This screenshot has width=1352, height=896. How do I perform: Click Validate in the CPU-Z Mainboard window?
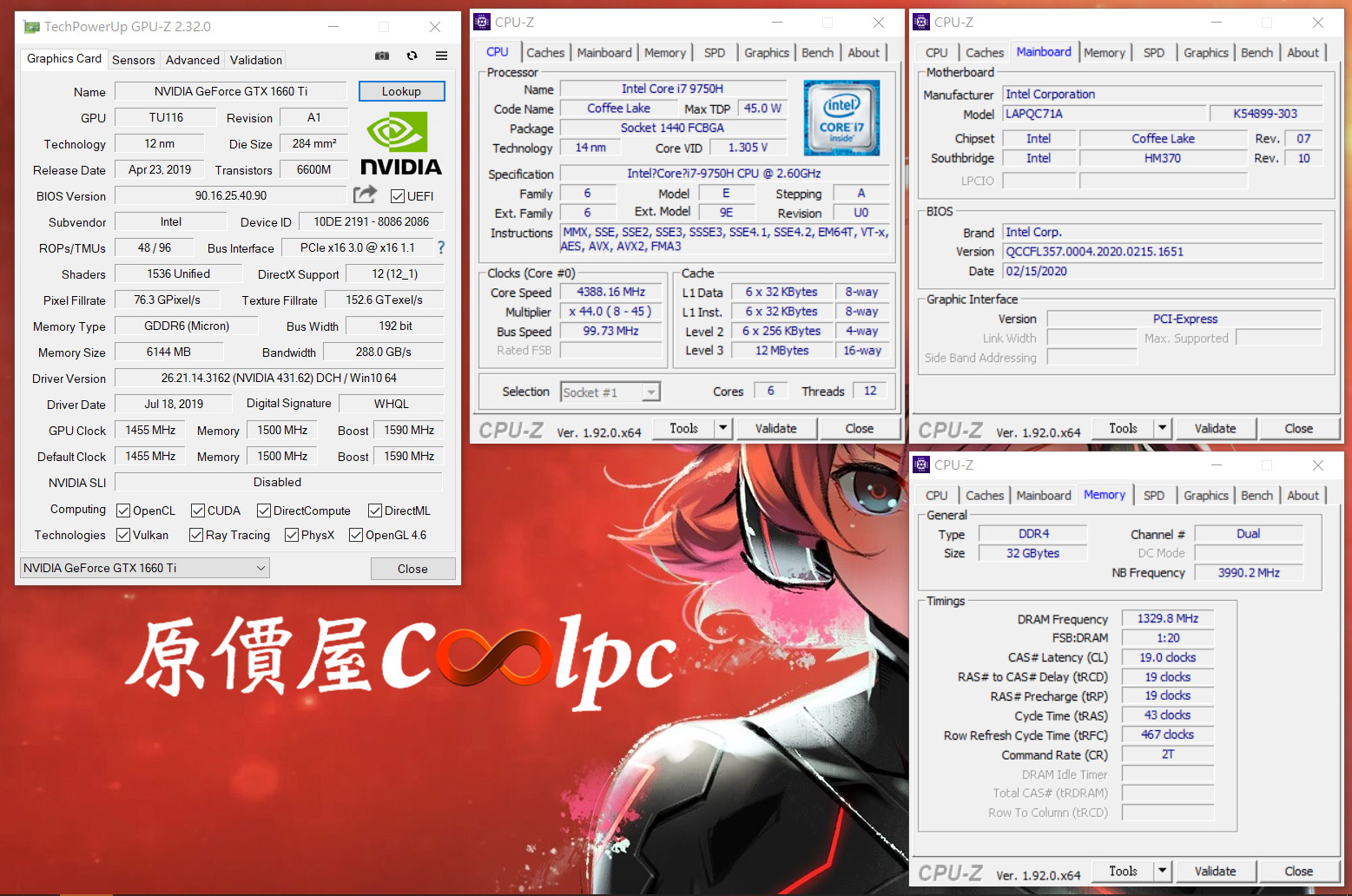pos(1215,428)
